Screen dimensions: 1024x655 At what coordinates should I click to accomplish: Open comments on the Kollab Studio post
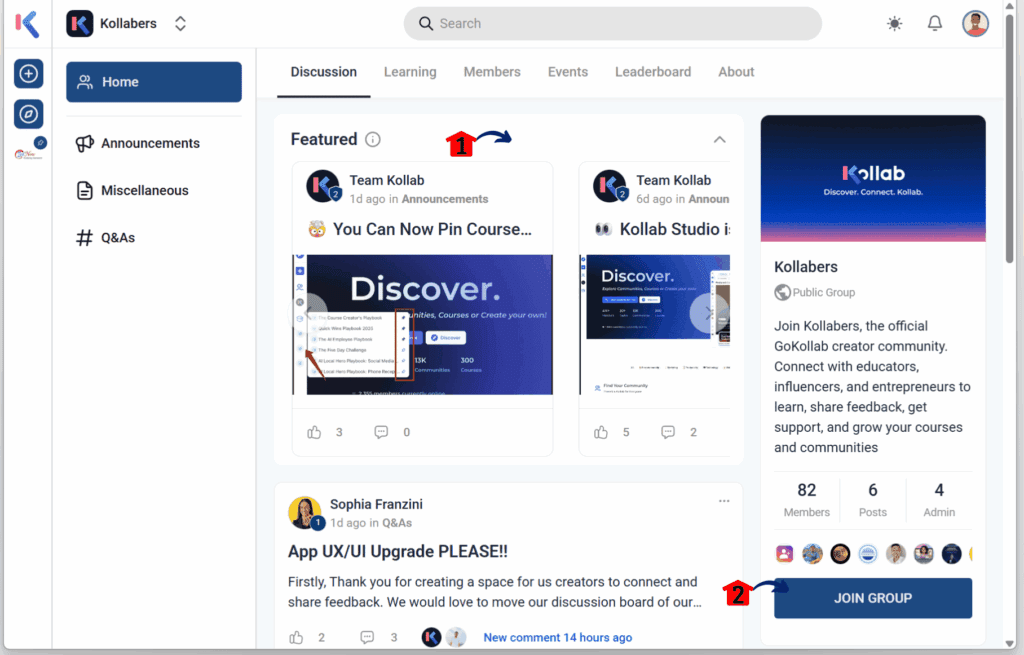(668, 431)
